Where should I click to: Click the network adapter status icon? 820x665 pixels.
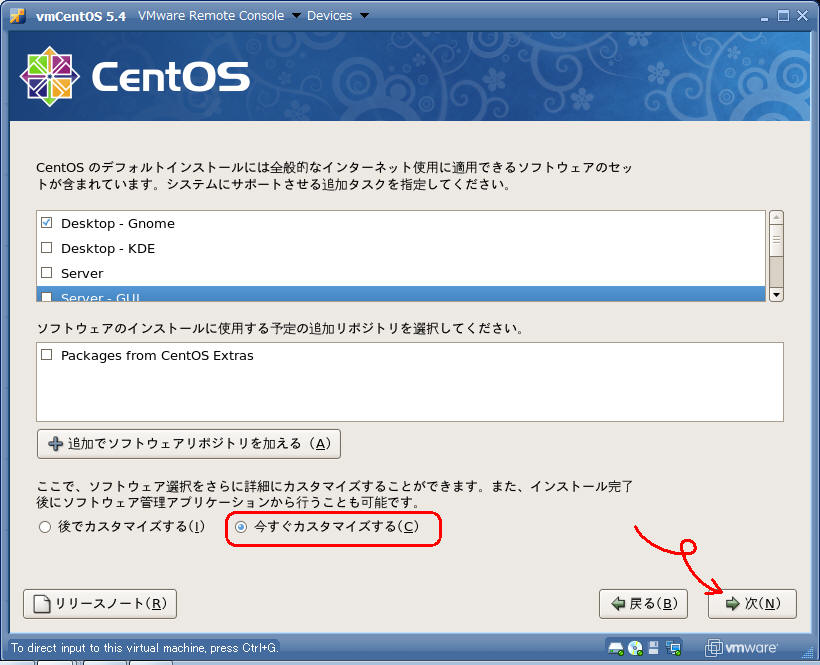coord(673,647)
